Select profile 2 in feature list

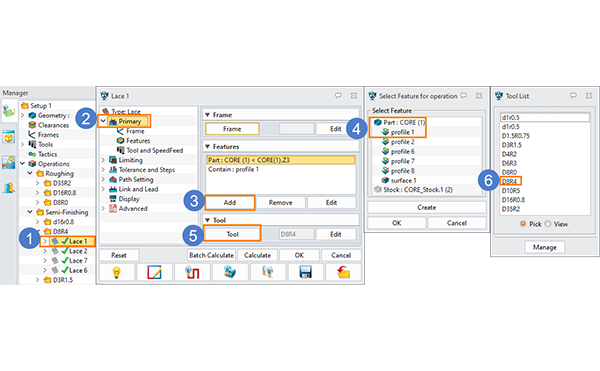coord(402,142)
